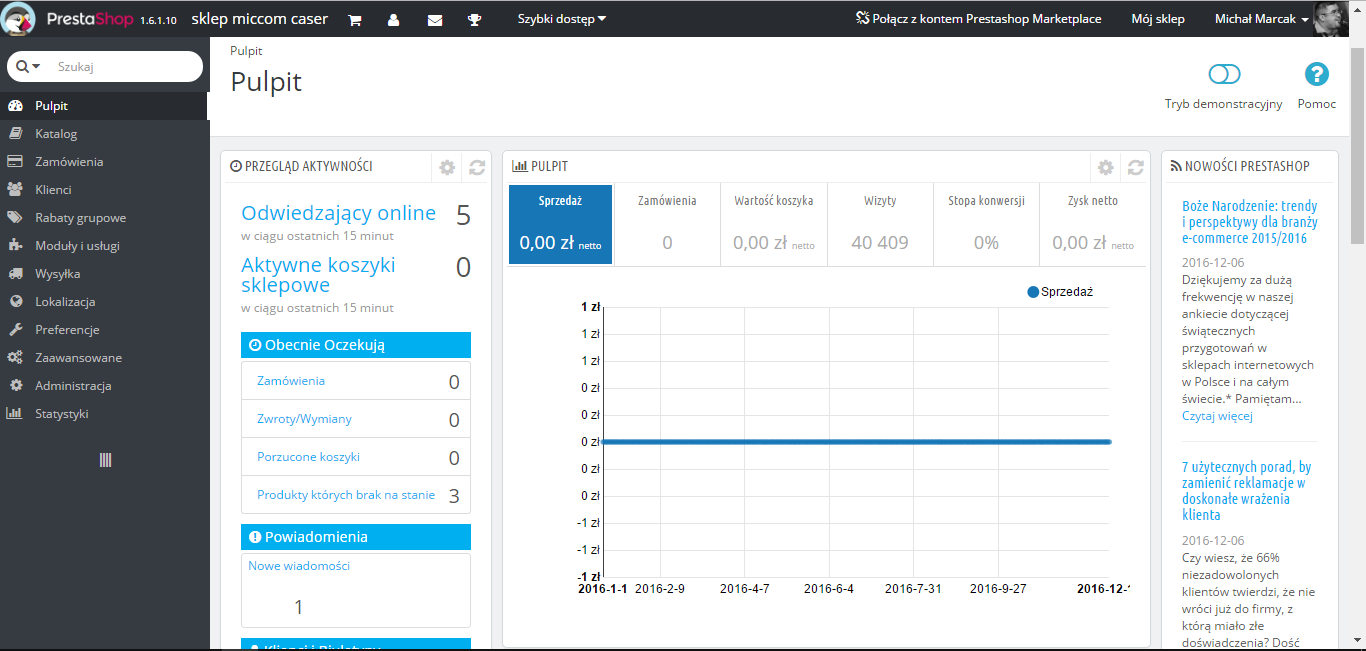Image resolution: width=1366 pixels, height=651 pixels.
Task: Open Katalog in the sidebar menu
Action: coord(56,134)
